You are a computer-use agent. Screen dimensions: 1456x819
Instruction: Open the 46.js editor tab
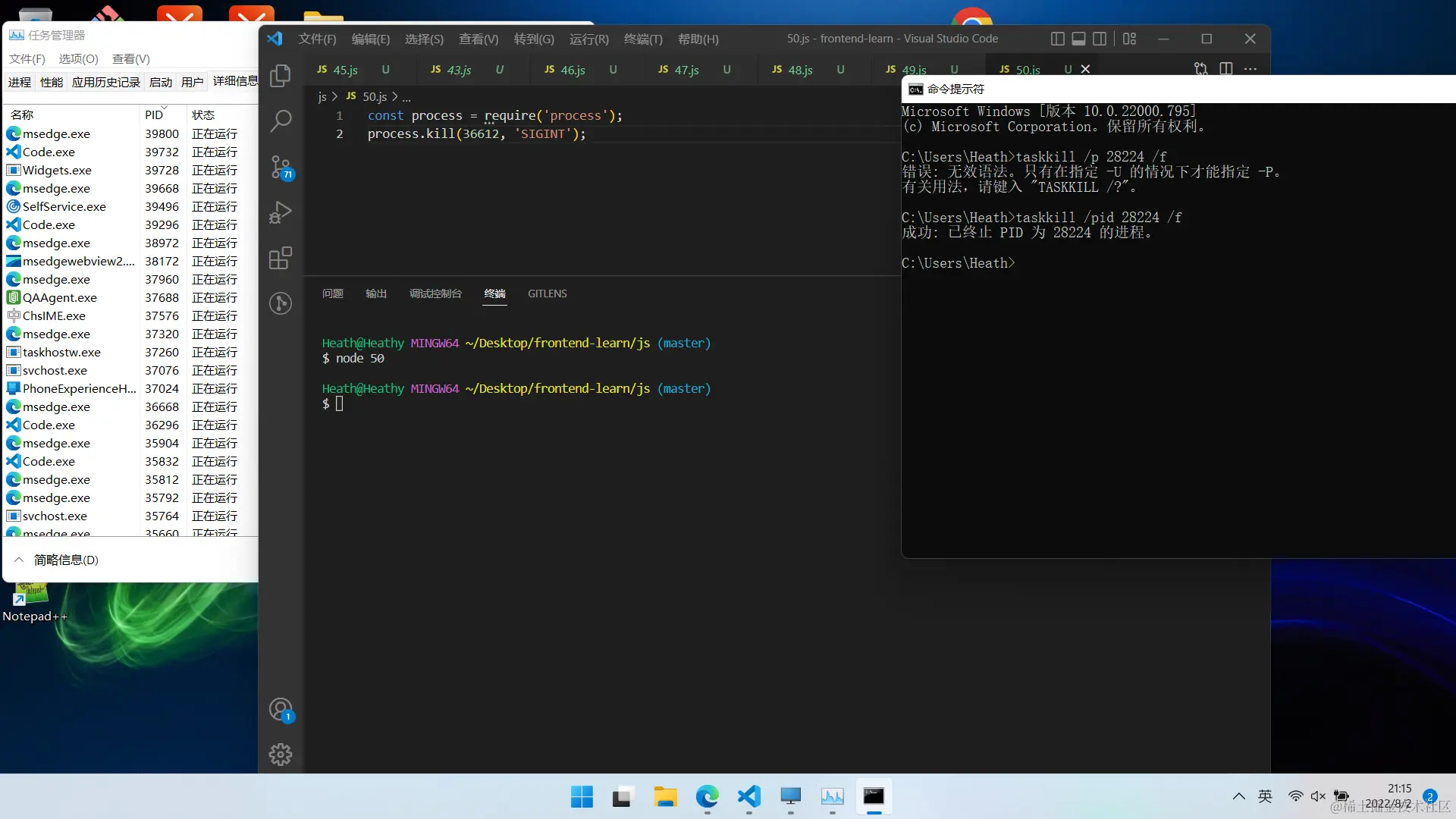(573, 70)
